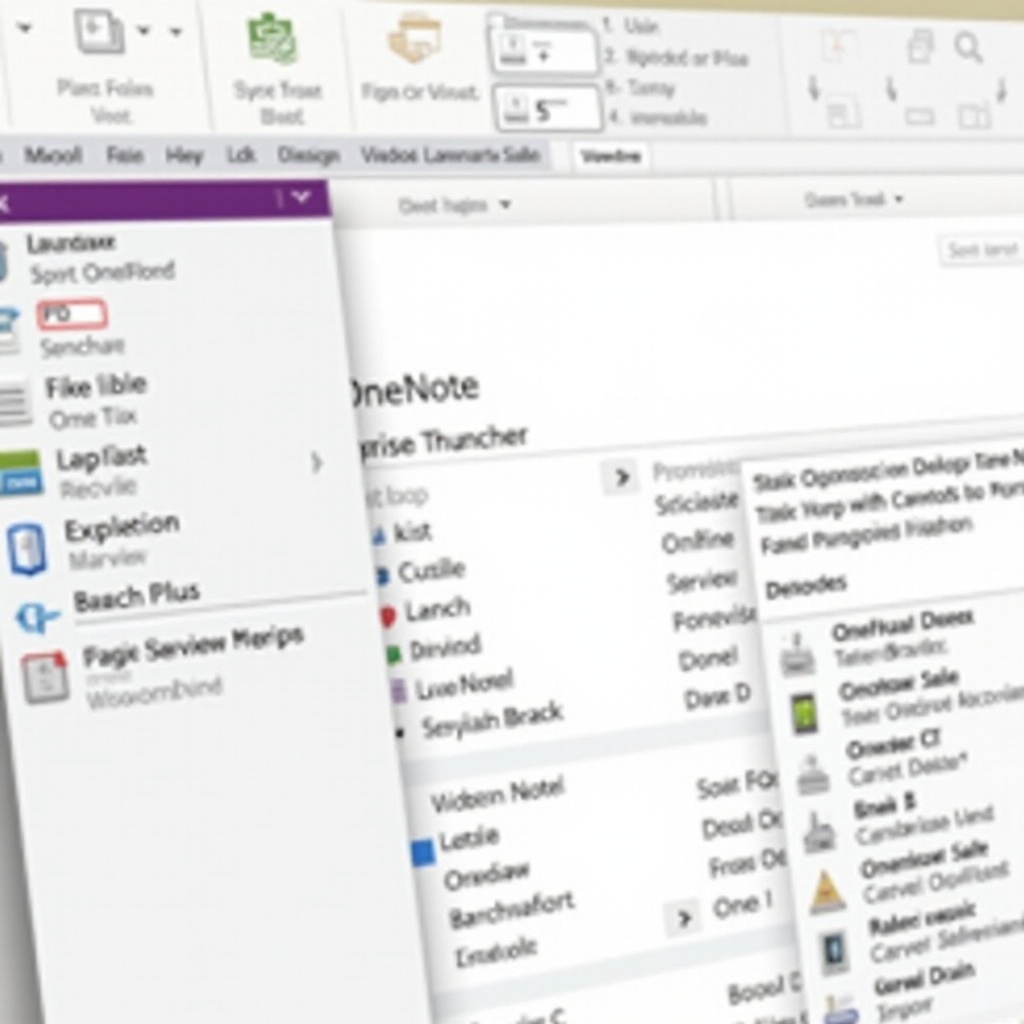Click the blue Baach Plus icon
The width and height of the screenshot is (1024, 1024).
(36, 618)
